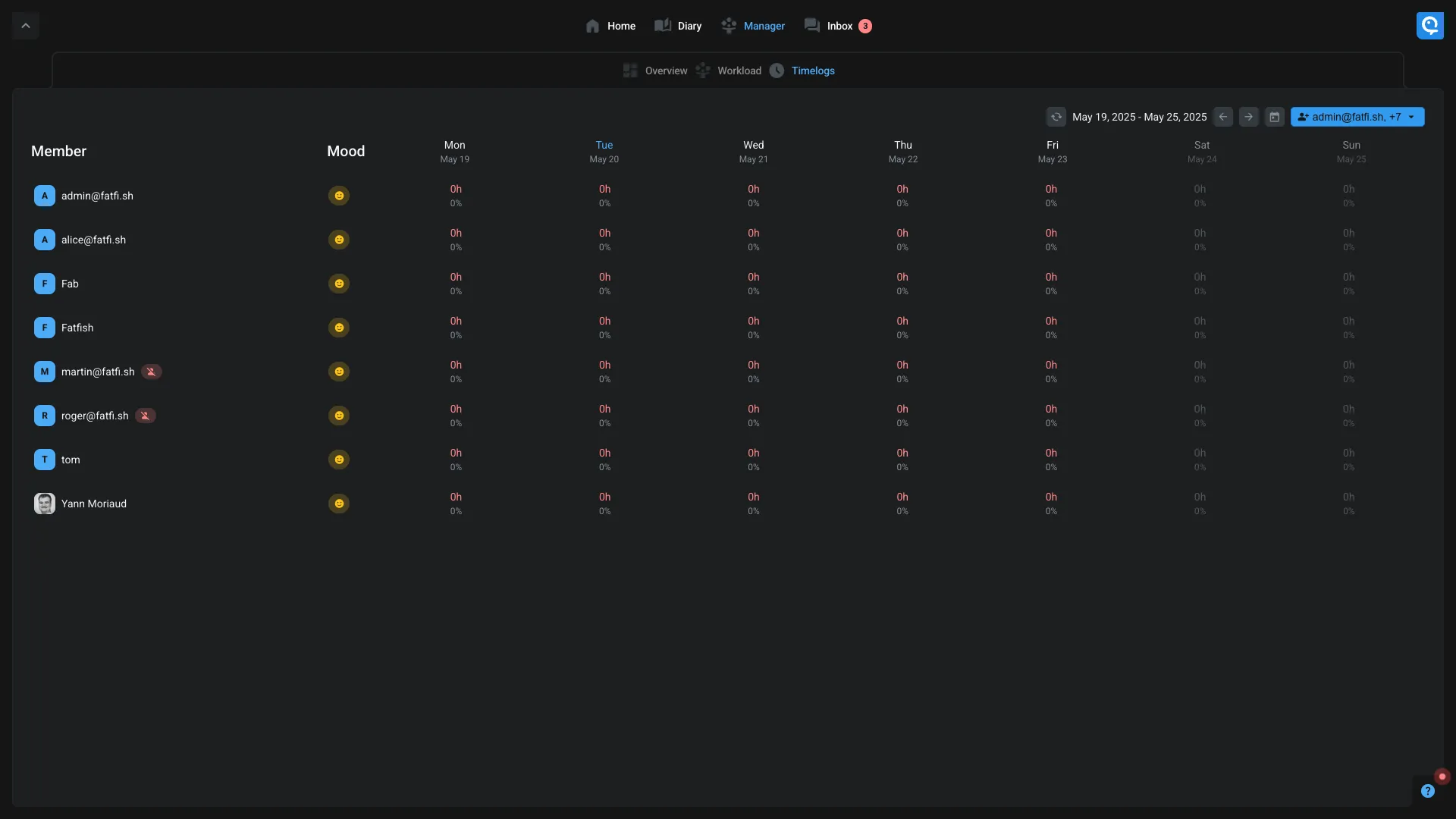The width and height of the screenshot is (1456, 819).
Task: Click martin@fatfi.sh disabled user badge
Action: 151,372
